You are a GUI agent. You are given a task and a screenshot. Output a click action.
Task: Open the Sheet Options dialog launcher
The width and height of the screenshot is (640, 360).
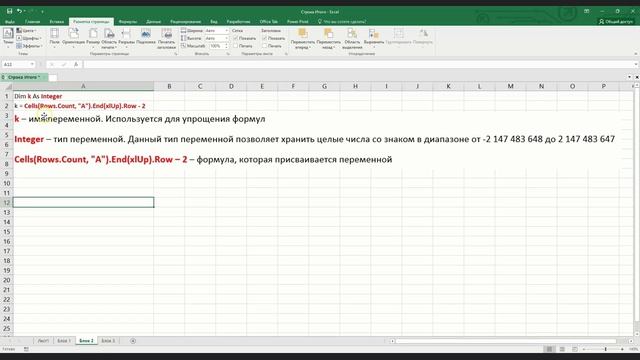286,54
